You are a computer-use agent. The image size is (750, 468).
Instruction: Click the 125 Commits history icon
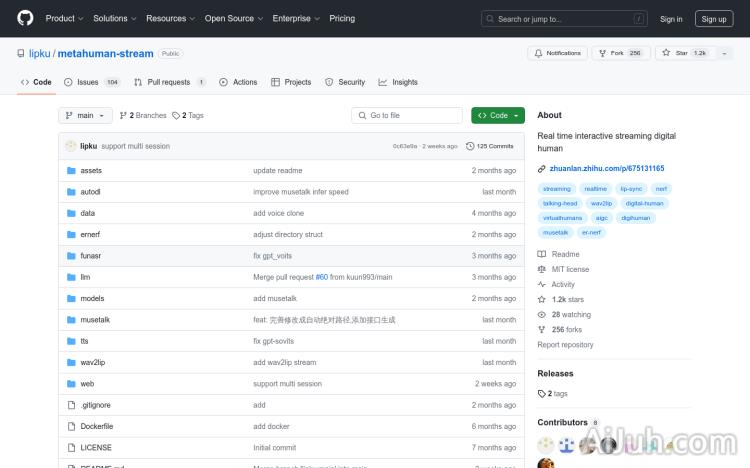pyautogui.click(x=471, y=146)
